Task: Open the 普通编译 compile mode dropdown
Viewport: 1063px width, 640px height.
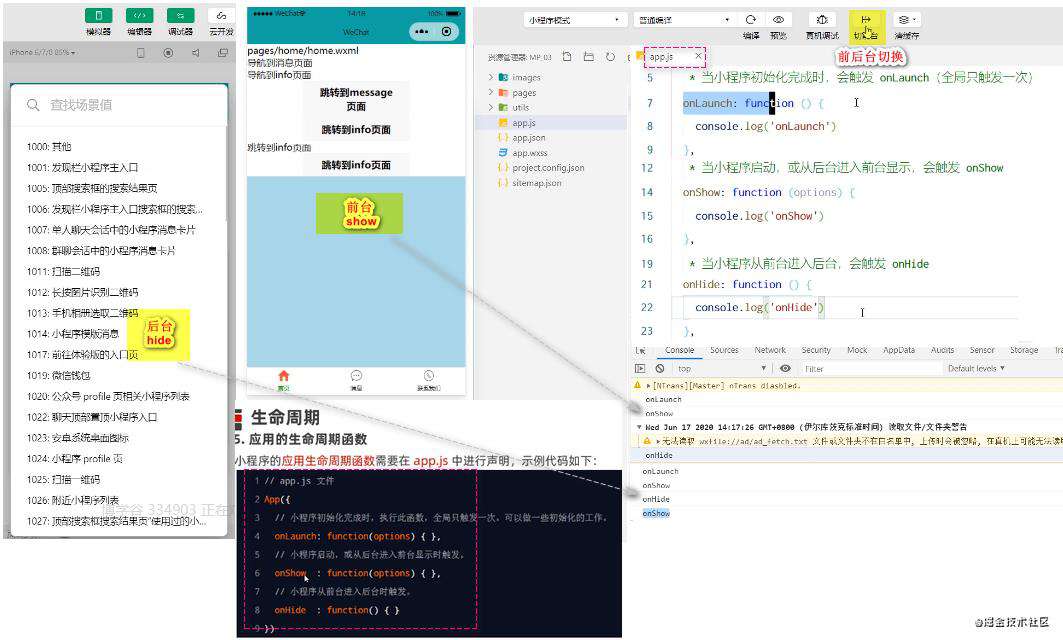Action: [x=684, y=20]
